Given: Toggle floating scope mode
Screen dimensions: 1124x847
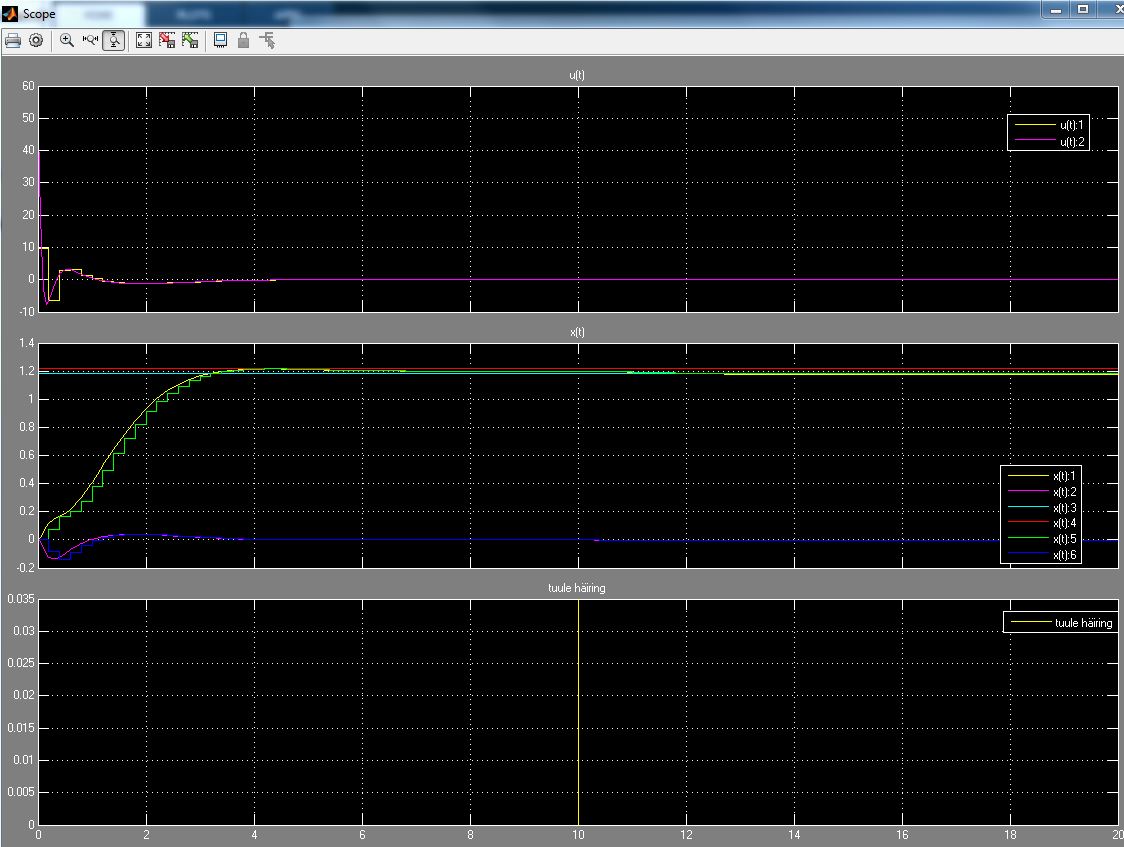Looking at the screenshot, I should 221,41.
